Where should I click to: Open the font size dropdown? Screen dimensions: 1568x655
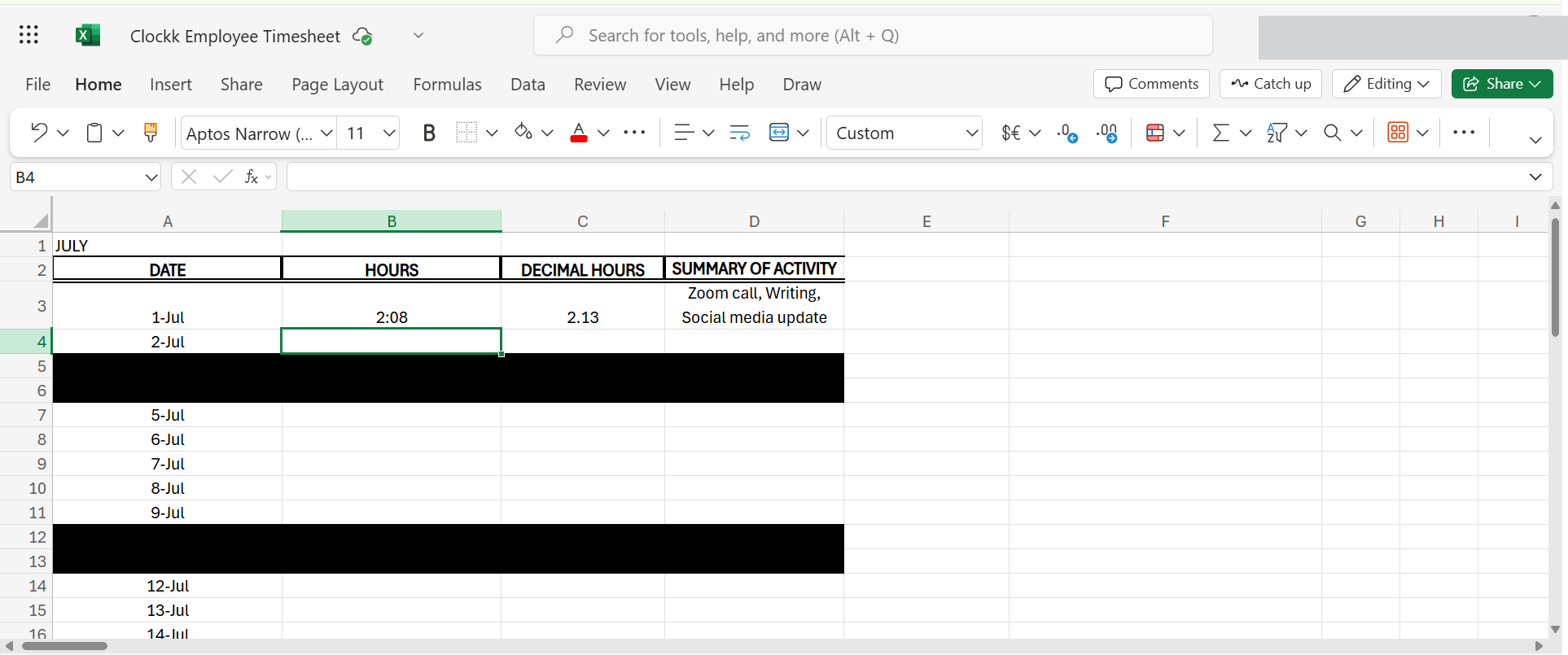[x=389, y=133]
